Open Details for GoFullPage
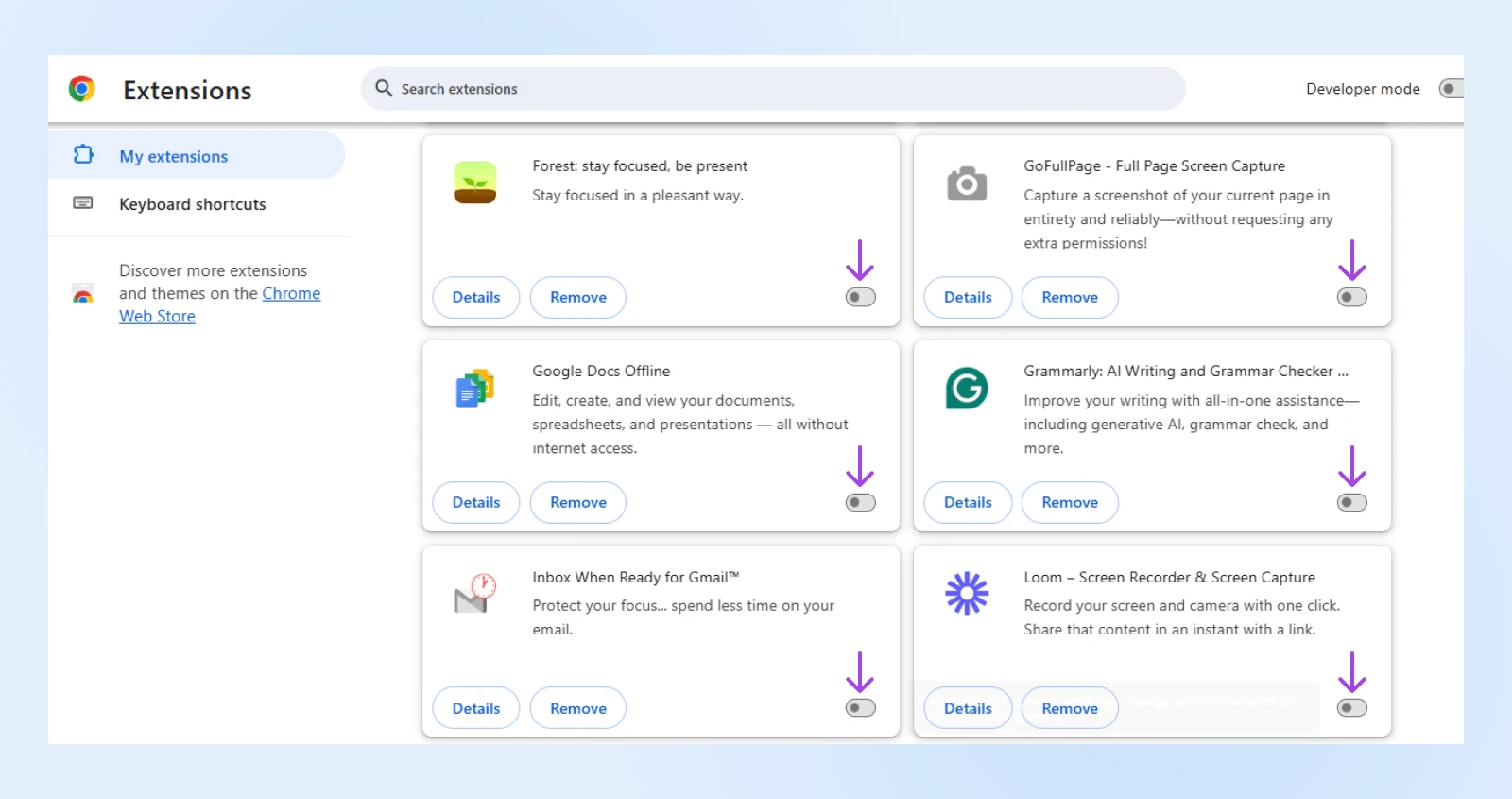Screen dimensions: 1512x799 (968, 297)
